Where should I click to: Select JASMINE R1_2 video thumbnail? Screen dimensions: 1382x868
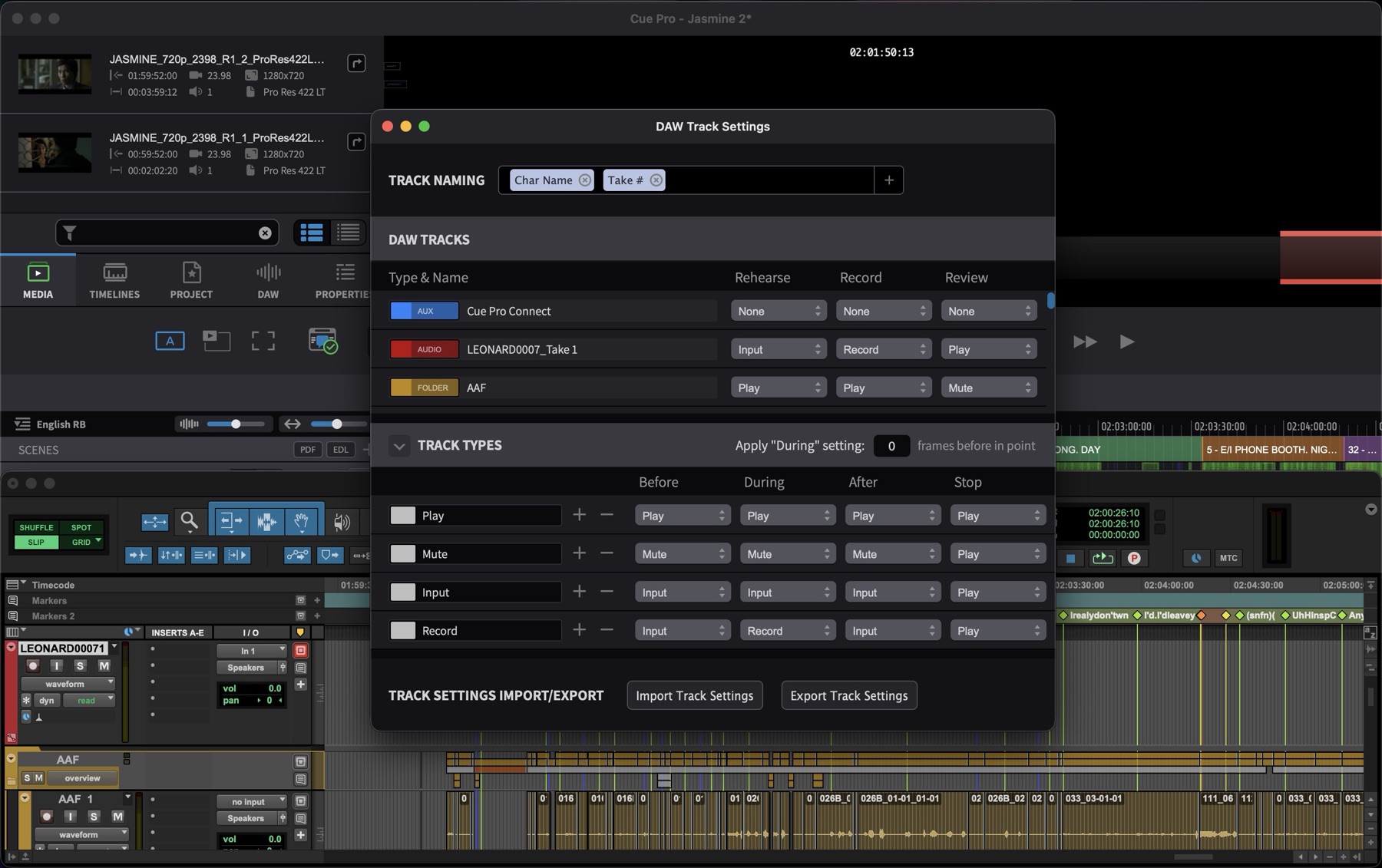coord(55,74)
